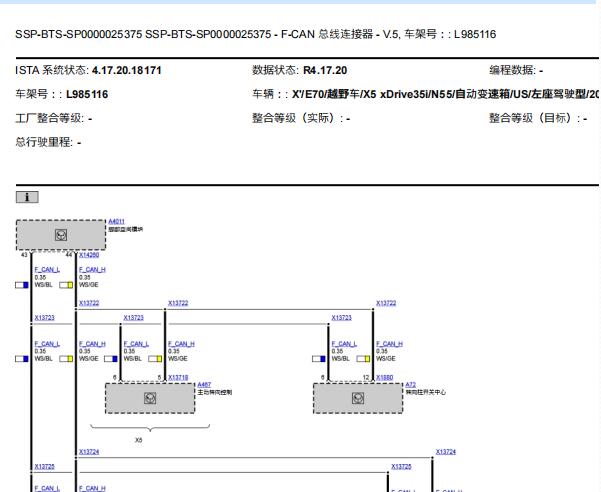Click the dashed A72 module box
Screen dimensions: 601x492
(x=358, y=398)
